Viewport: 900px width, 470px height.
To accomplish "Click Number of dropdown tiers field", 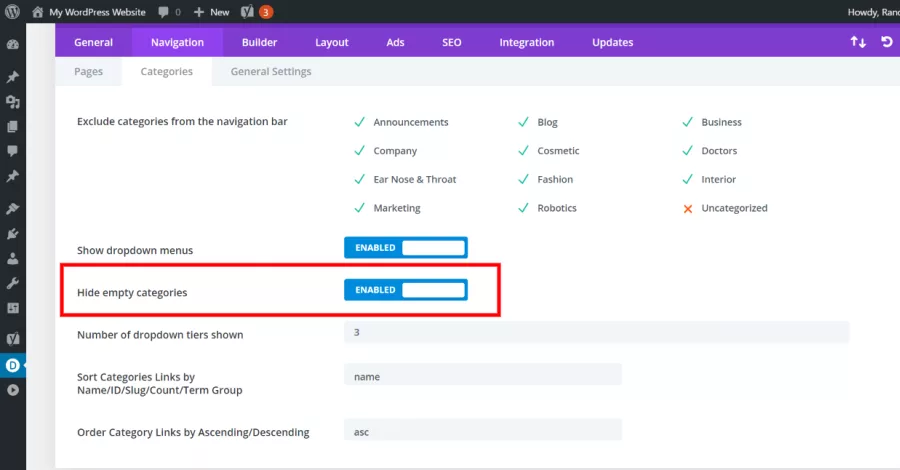I will (x=596, y=332).
